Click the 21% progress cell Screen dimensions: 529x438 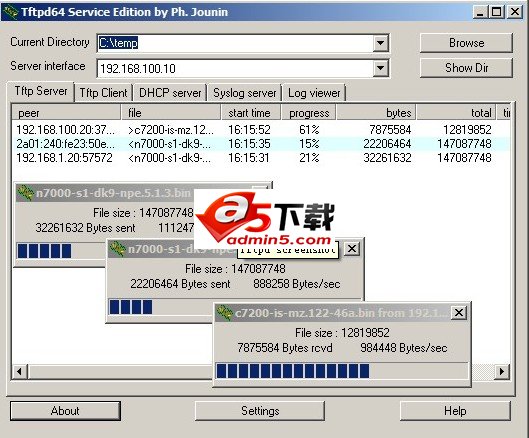click(x=309, y=158)
